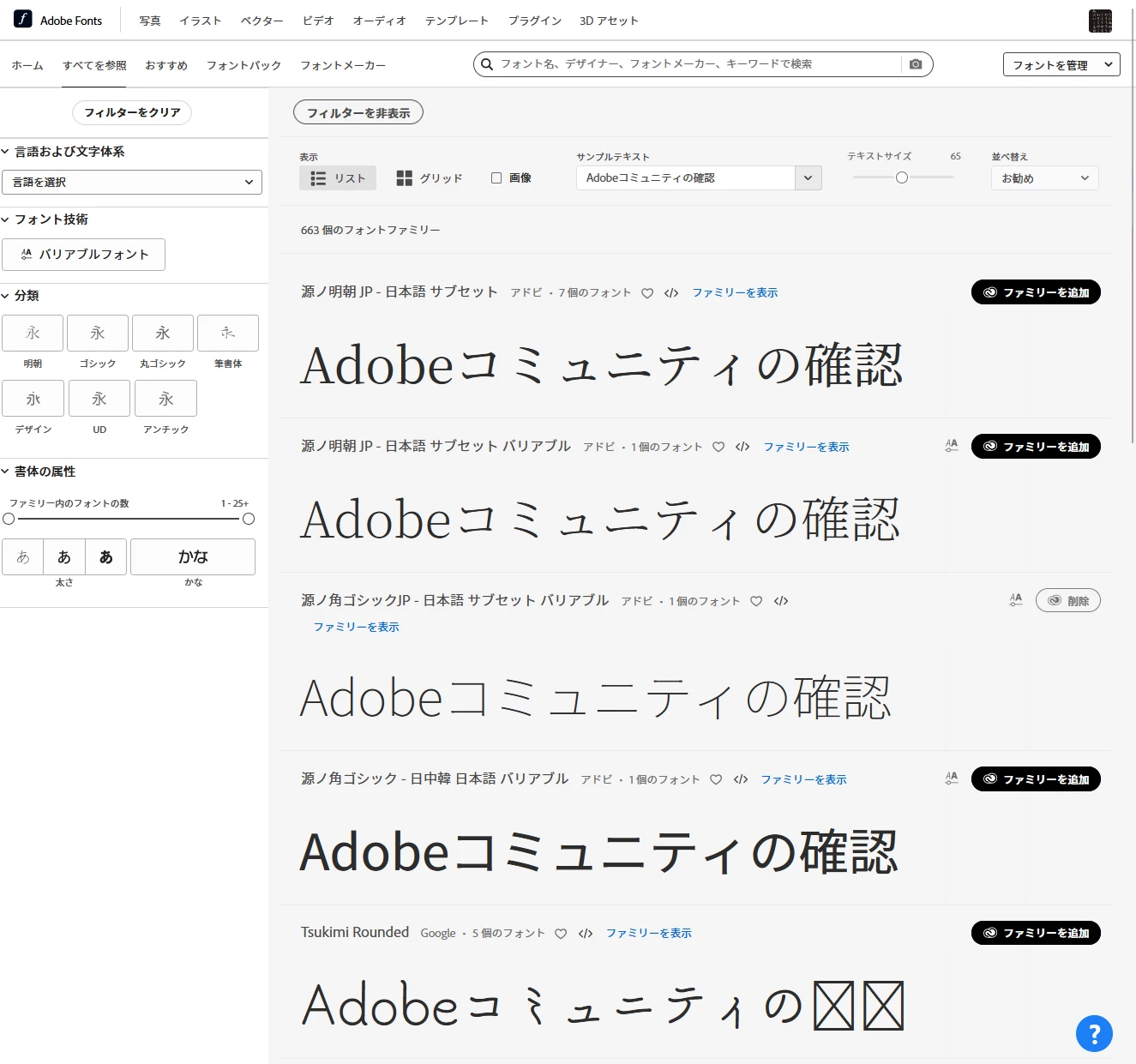Collapse 書体の属性 section
The image size is (1136, 1064).
click(x=39, y=472)
